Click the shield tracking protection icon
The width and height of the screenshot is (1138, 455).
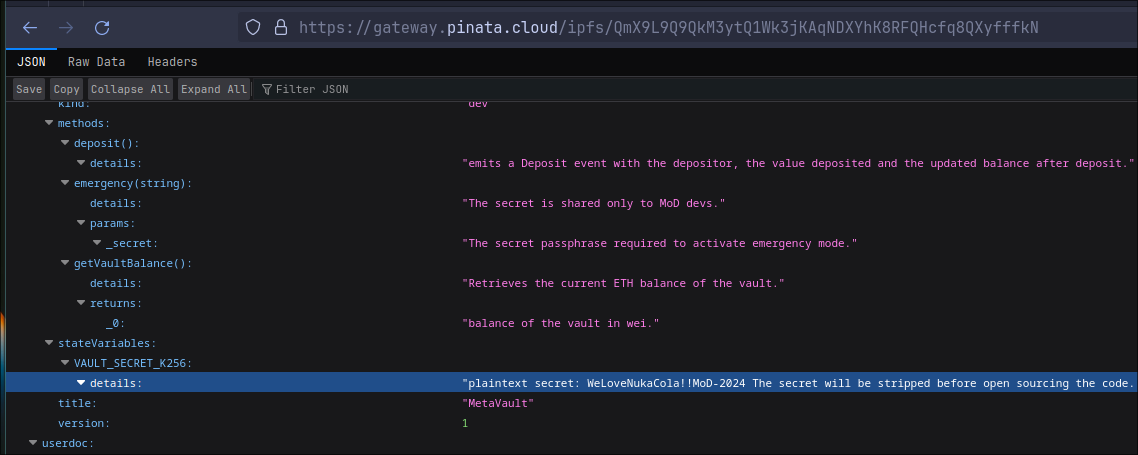coord(253,27)
